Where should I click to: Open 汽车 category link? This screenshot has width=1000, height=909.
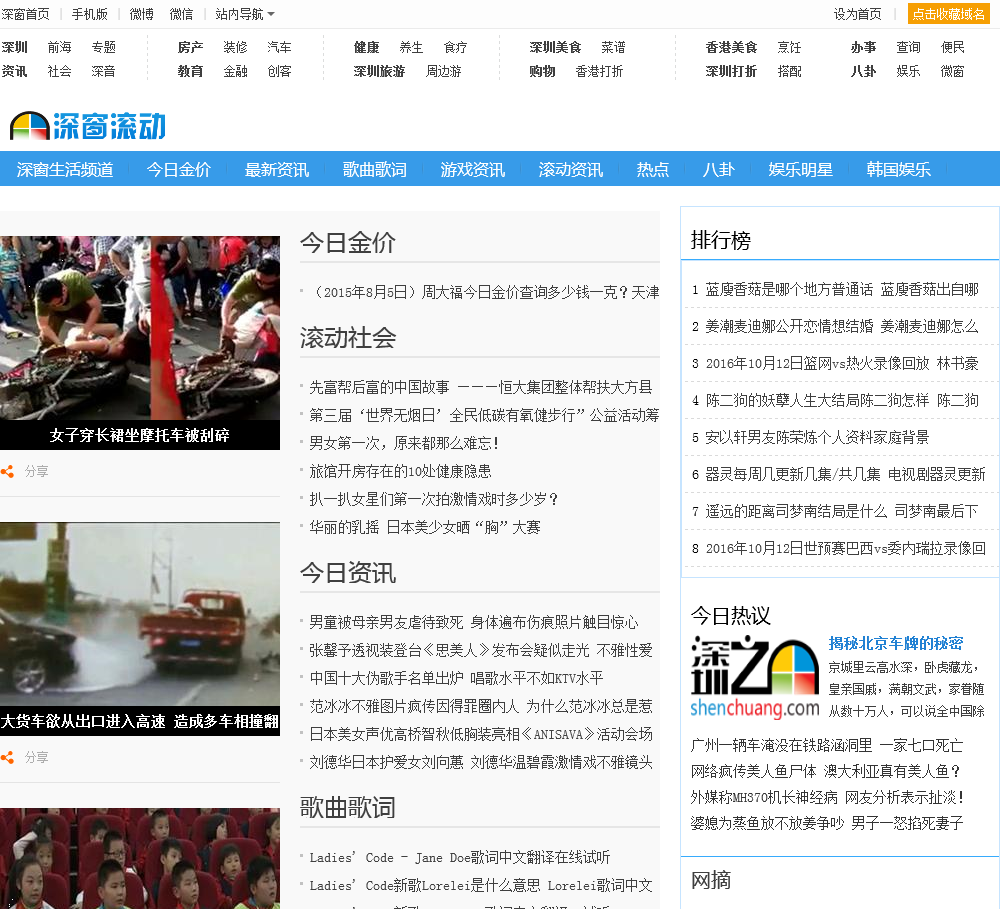pos(279,47)
